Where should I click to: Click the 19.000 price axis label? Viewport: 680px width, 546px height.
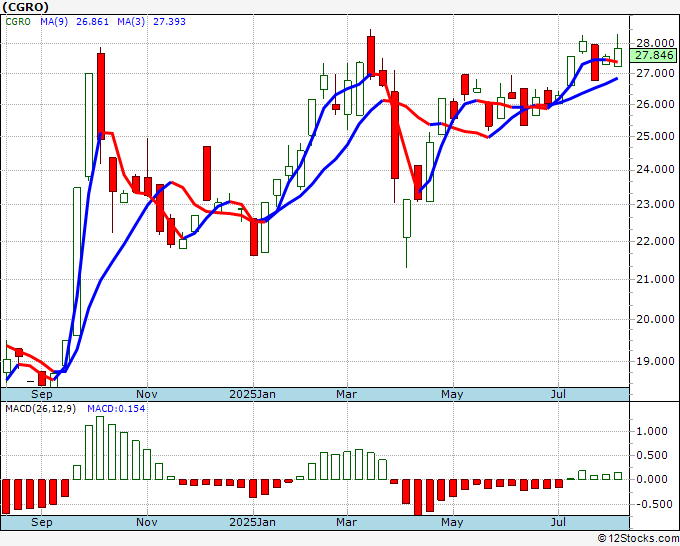click(x=655, y=360)
